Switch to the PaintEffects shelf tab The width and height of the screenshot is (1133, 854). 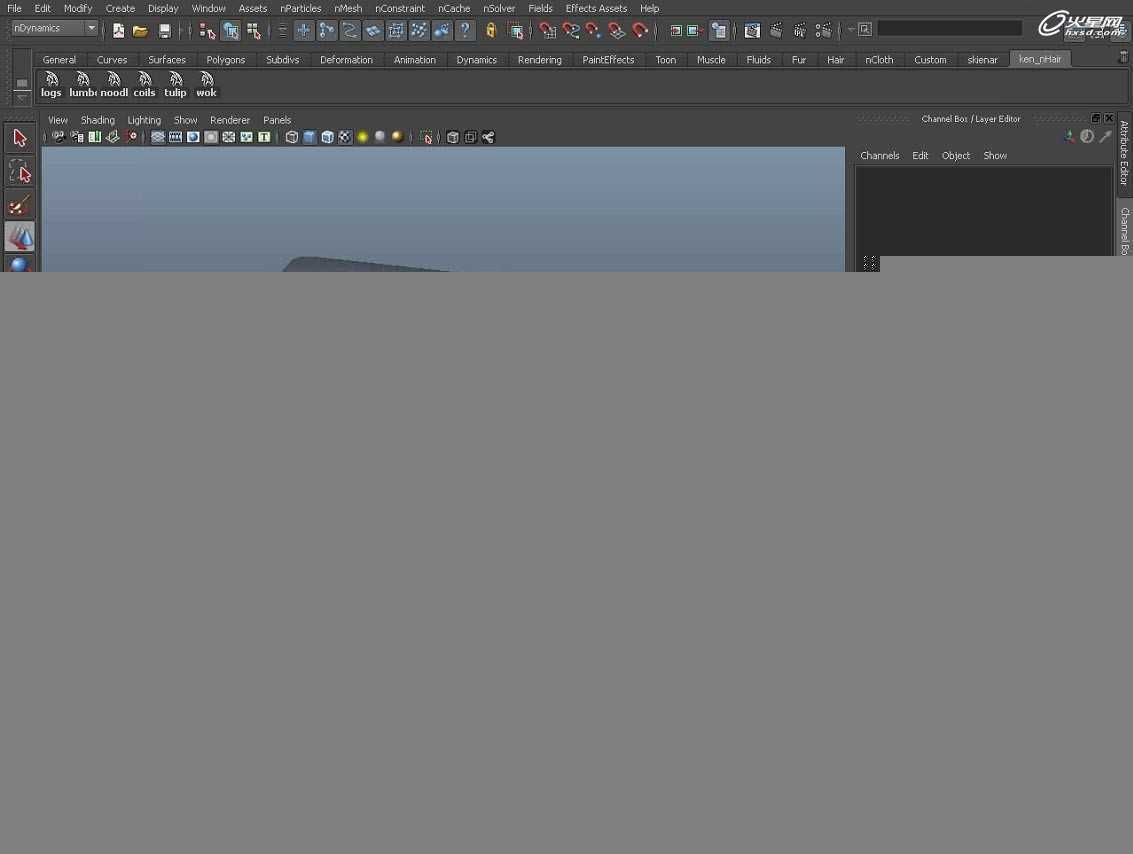point(608,60)
